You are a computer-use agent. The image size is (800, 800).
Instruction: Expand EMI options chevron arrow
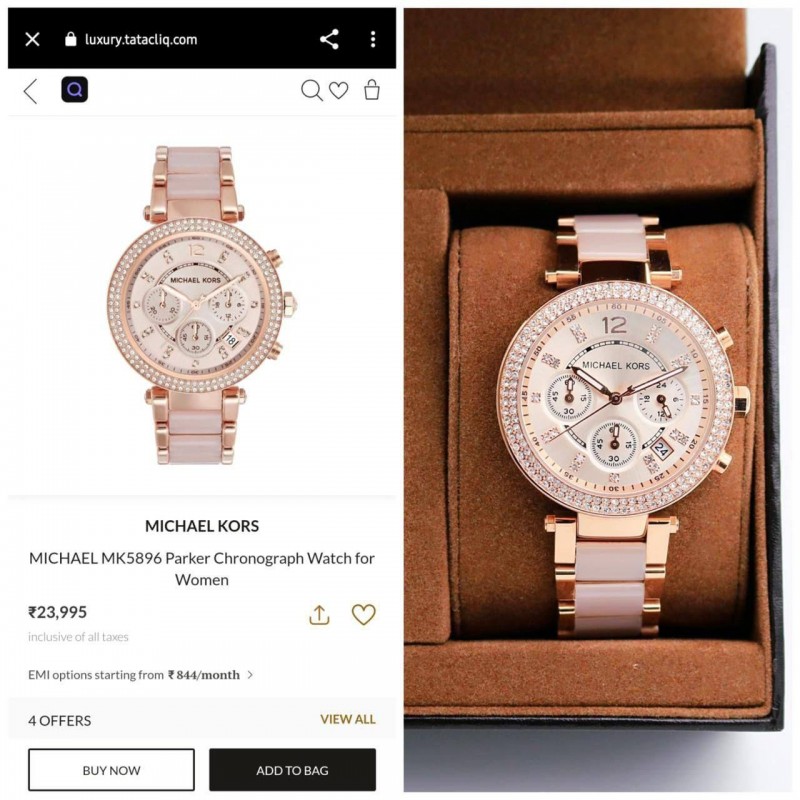250,674
